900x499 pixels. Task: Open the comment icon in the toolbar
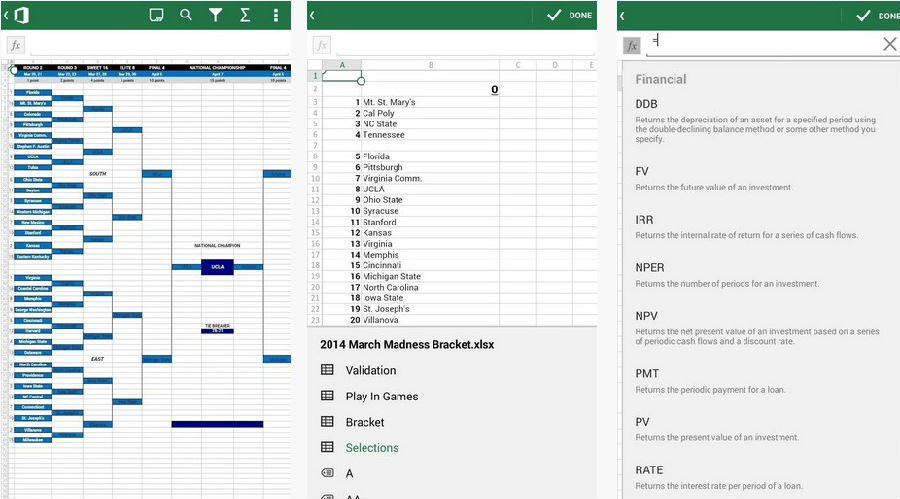pos(156,15)
